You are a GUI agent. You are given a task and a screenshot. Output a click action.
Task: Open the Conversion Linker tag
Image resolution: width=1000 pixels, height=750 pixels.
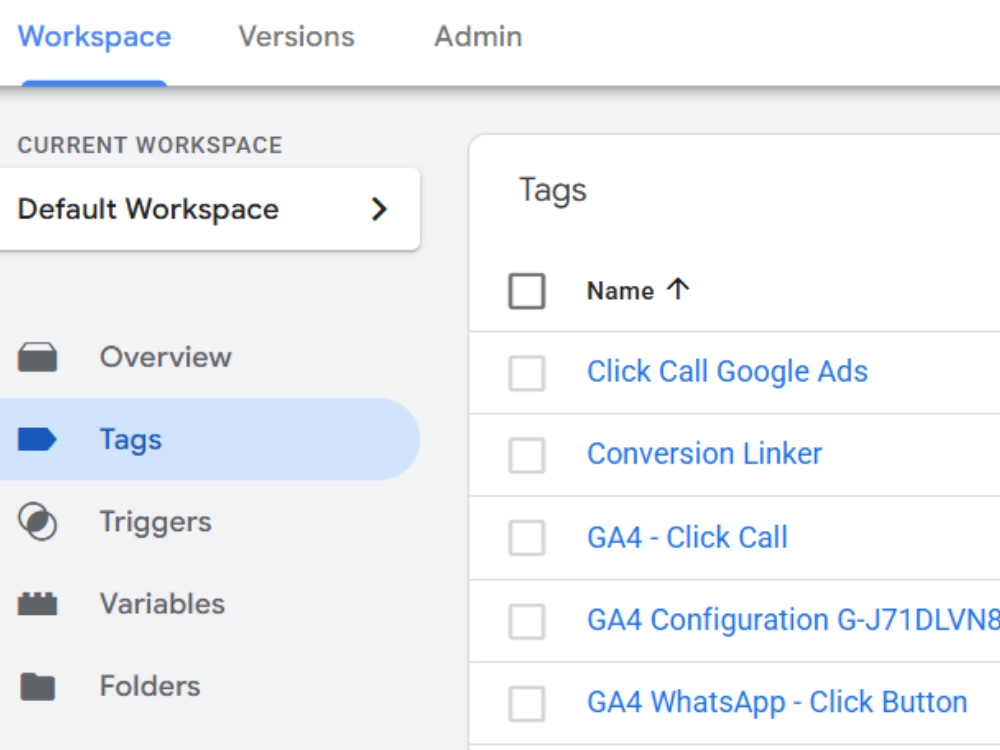[705, 454]
